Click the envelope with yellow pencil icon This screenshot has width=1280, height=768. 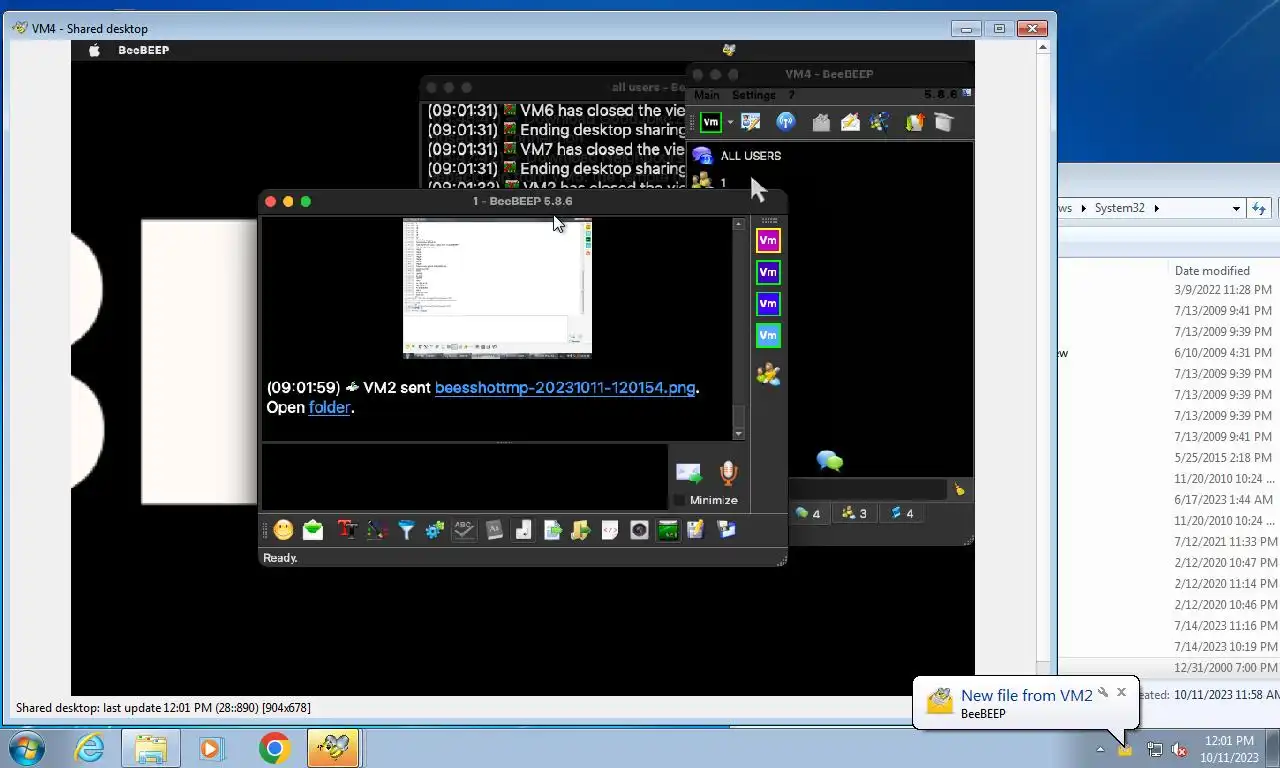pos(850,122)
